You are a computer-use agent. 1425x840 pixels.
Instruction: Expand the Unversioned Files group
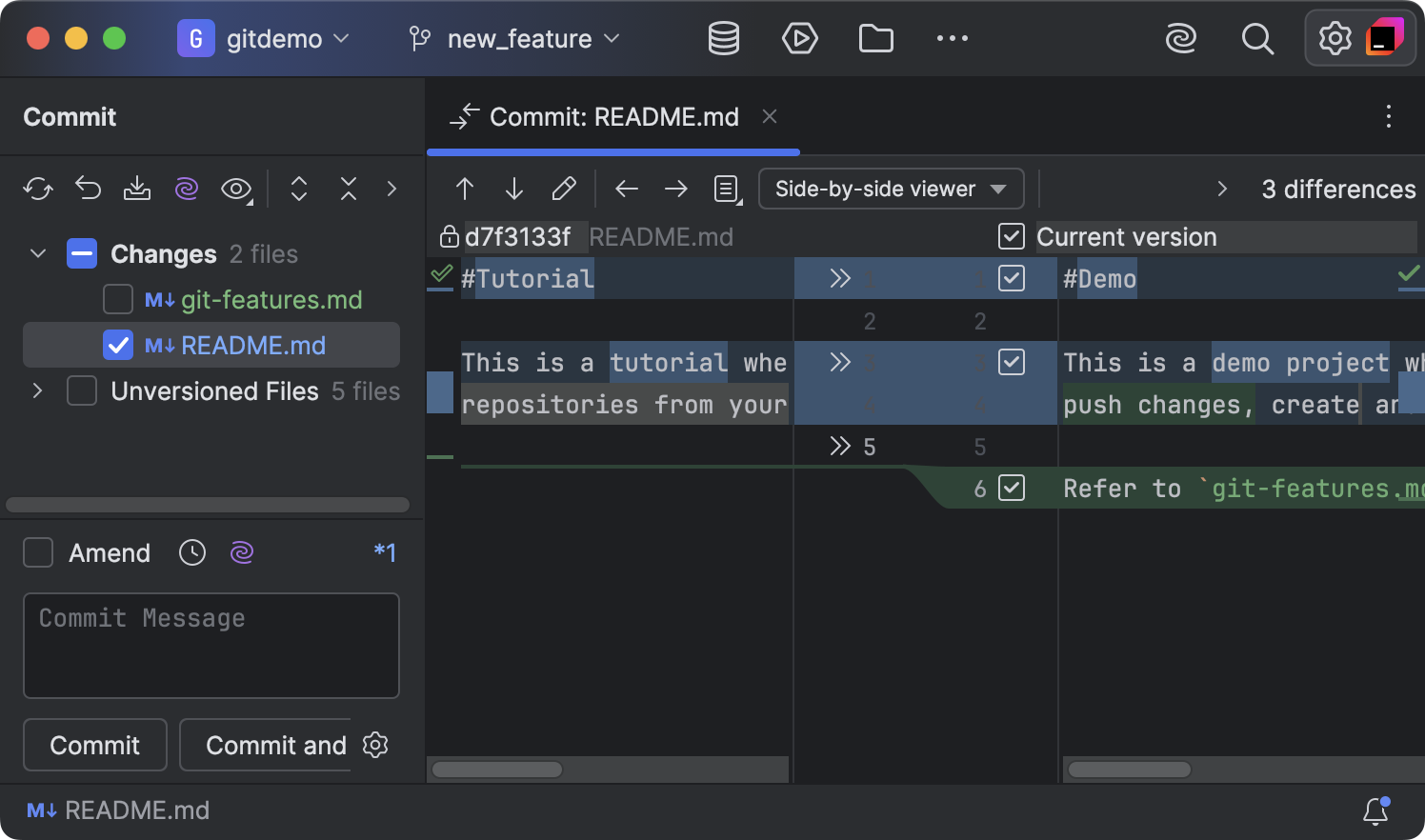(x=36, y=390)
